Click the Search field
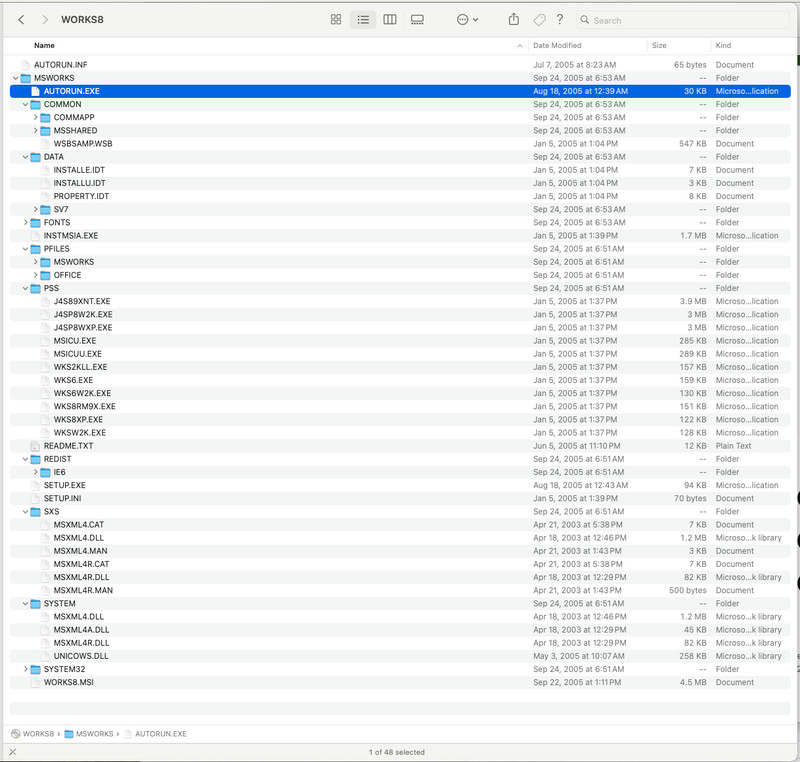 coord(682,20)
